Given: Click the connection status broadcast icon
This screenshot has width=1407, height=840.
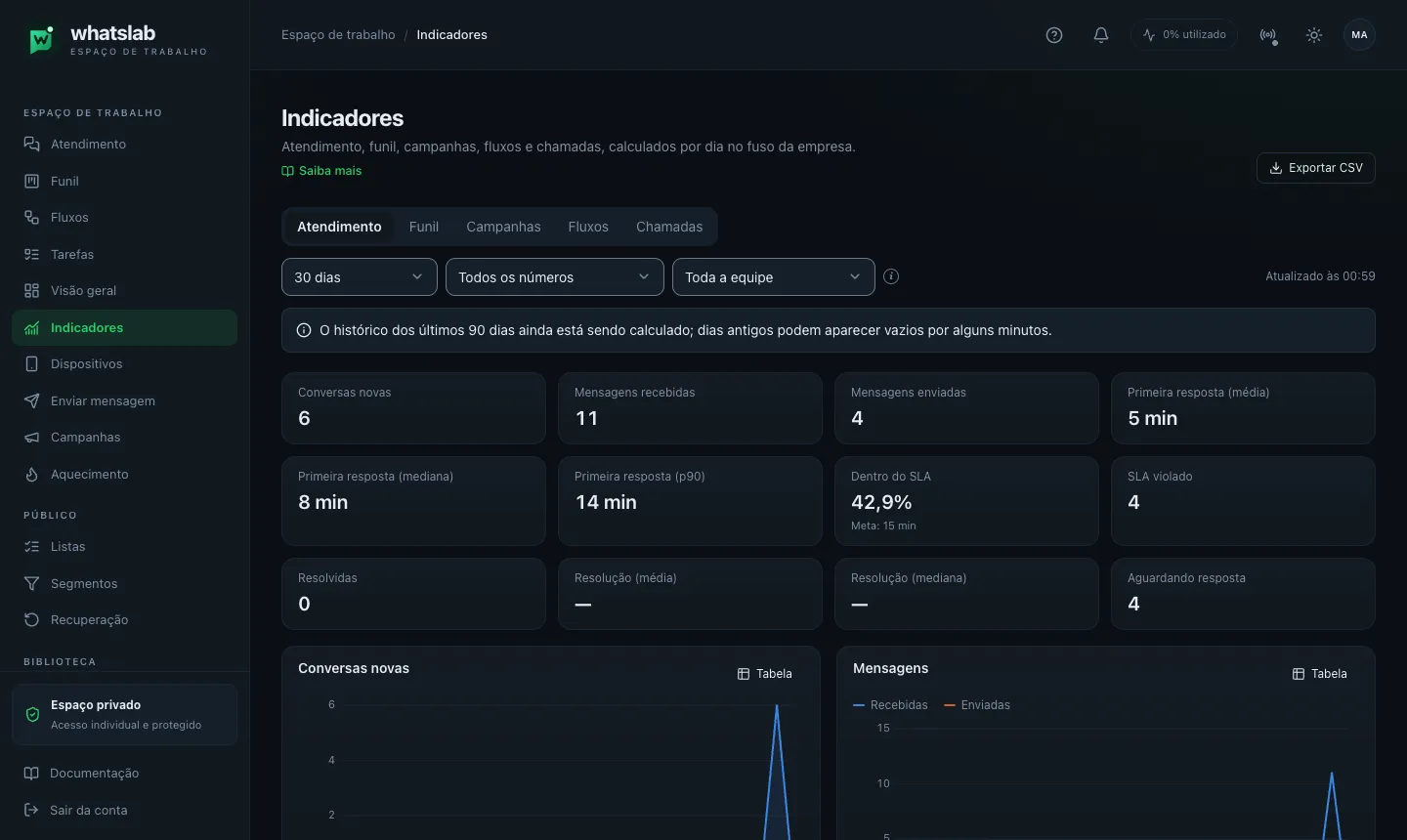Looking at the screenshot, I should [x=1268, y=35].
